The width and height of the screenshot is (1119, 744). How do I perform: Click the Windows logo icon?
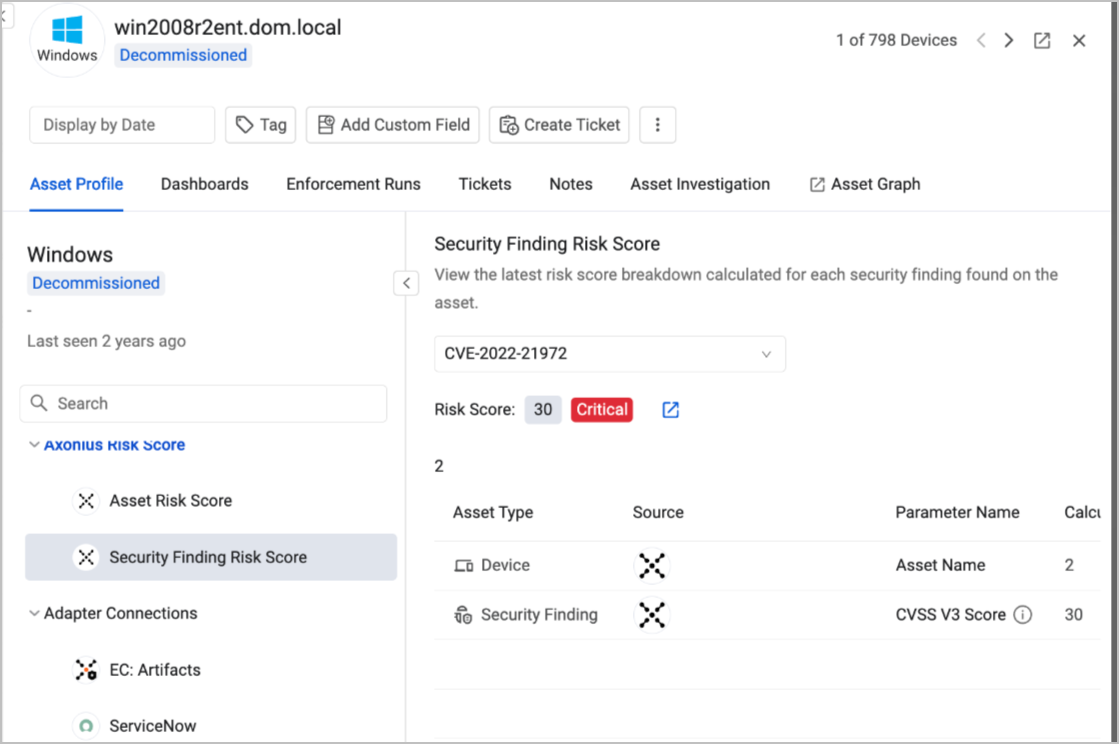67,31
